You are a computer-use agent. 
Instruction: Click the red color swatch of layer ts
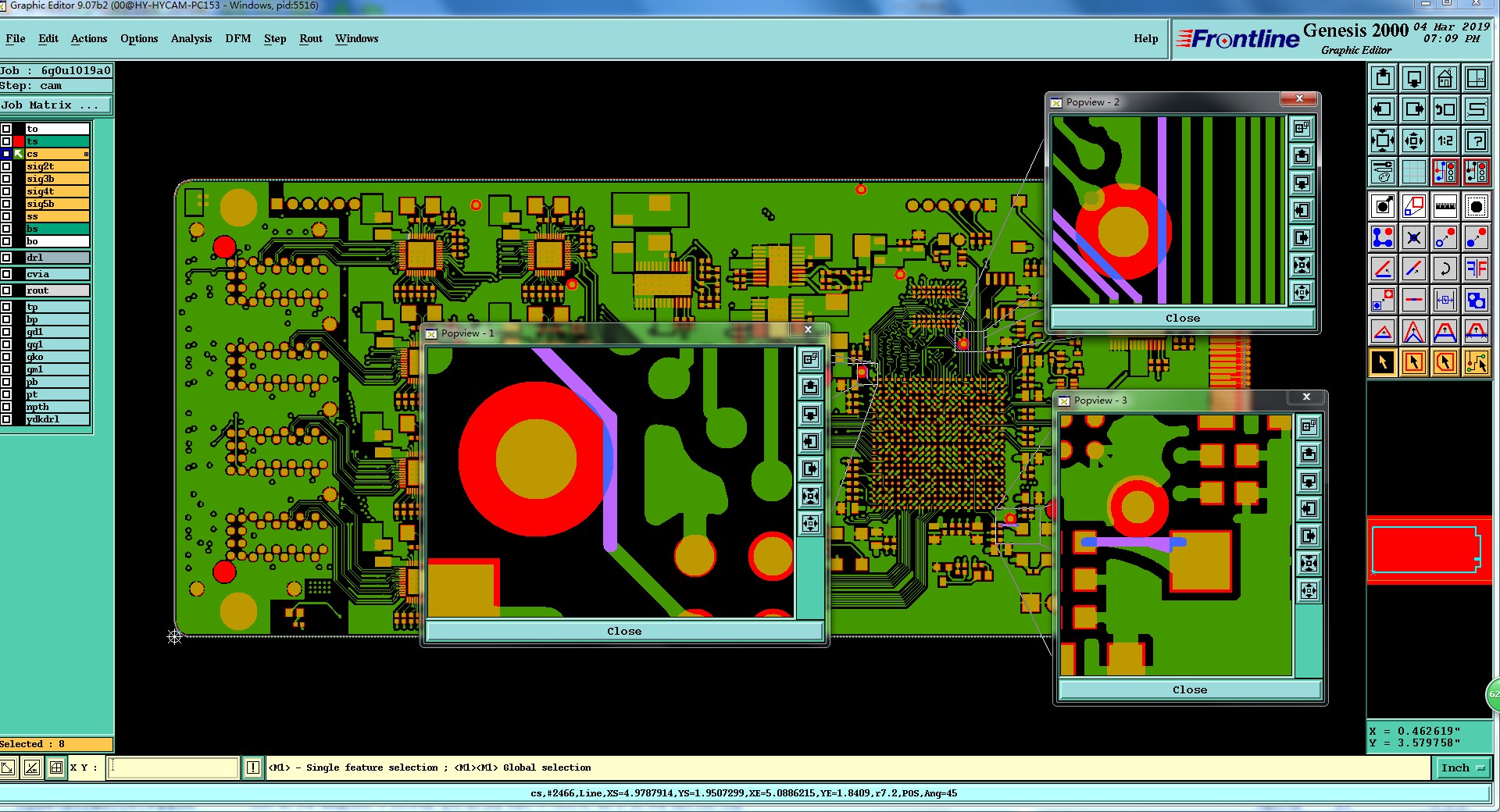(x=19, y=141)
